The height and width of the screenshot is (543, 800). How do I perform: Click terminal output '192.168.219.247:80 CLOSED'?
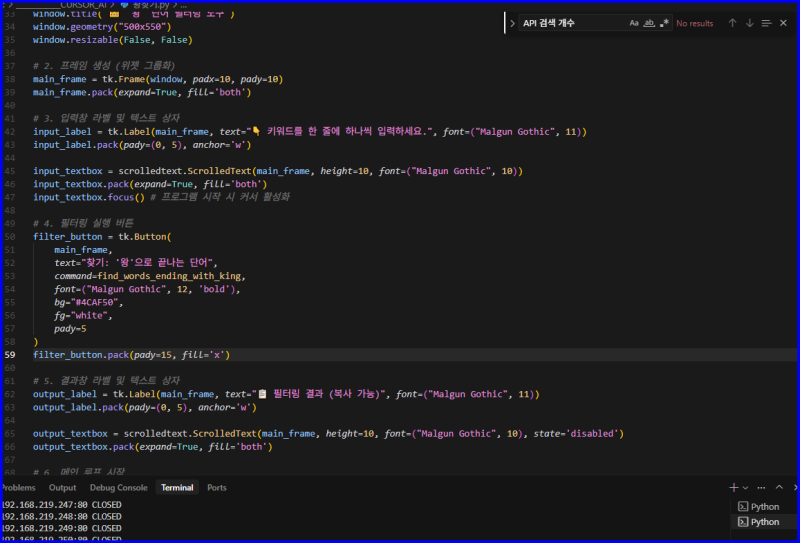(61, 505)
